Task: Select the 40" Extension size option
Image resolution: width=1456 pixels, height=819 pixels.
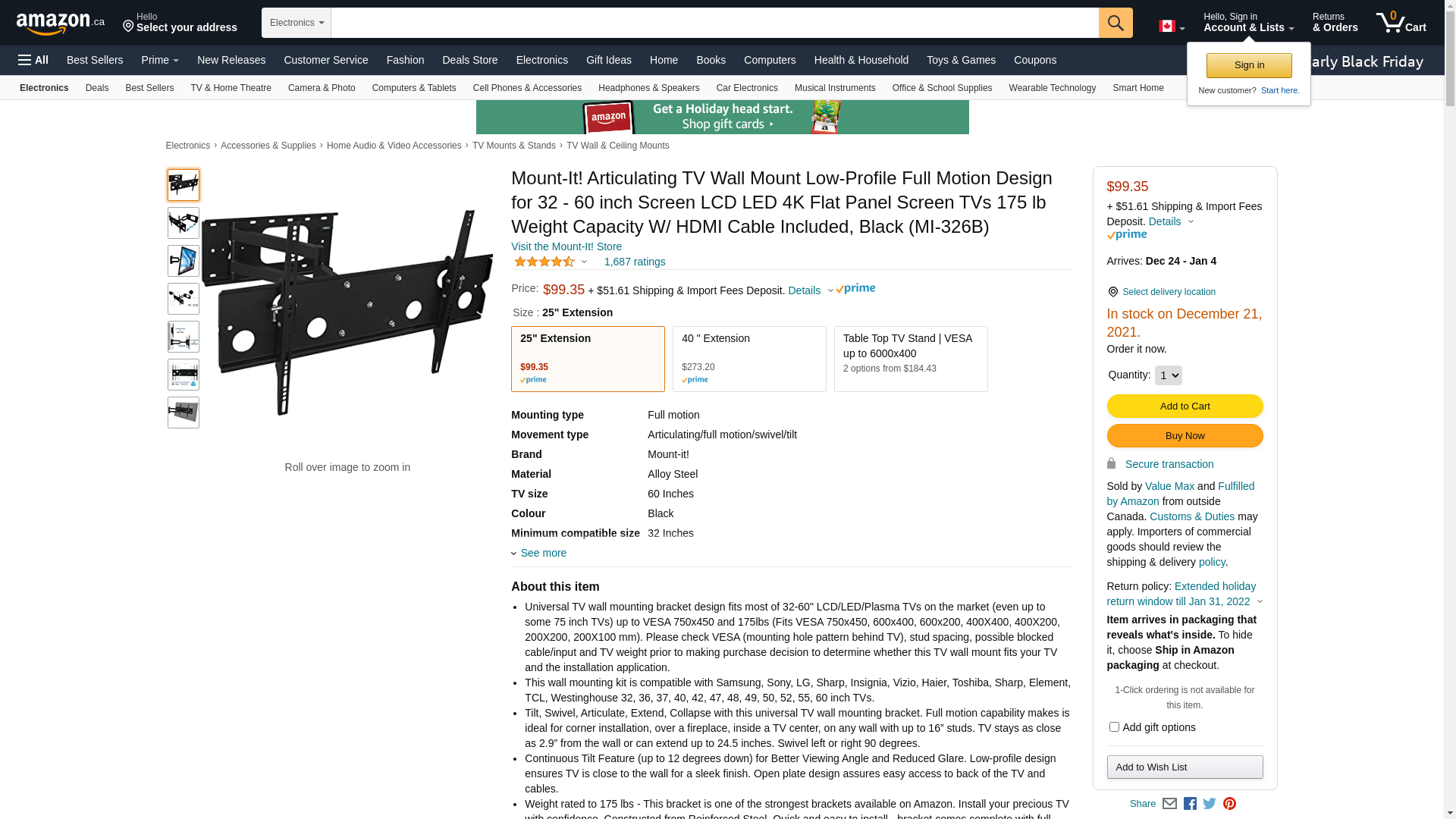Action: [749, 359]
